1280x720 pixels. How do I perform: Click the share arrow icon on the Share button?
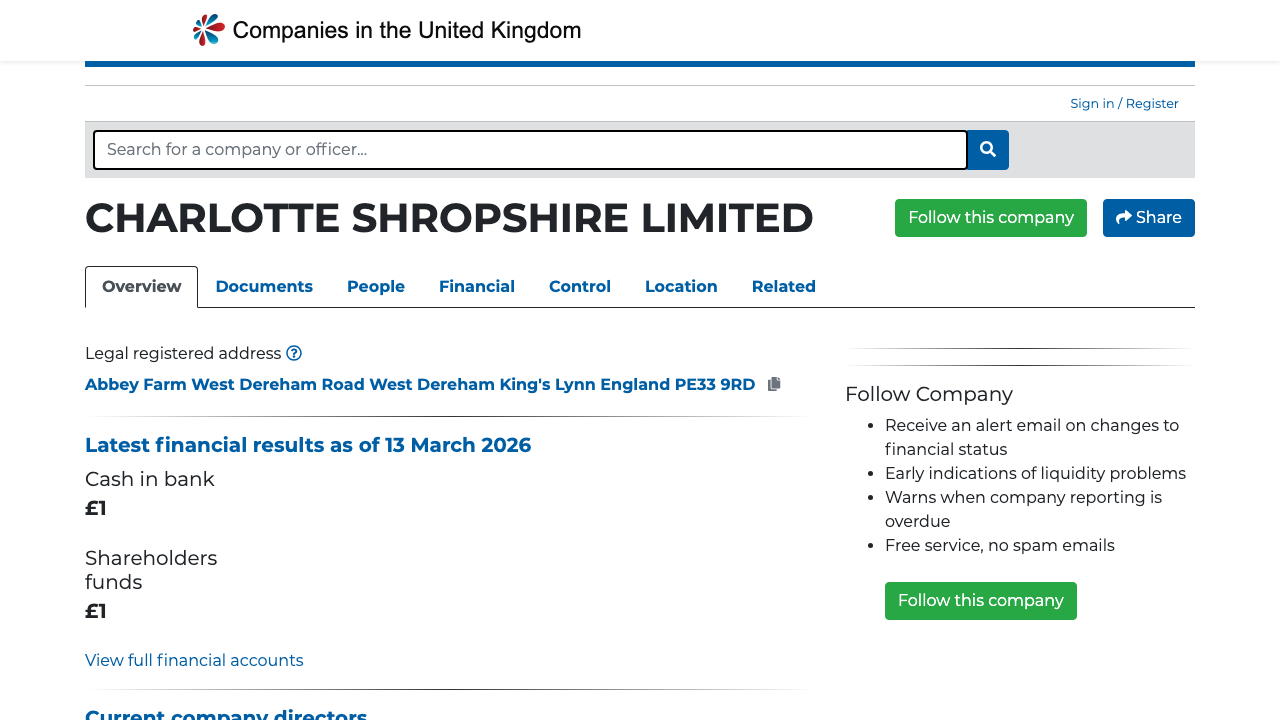coord(1123,217)
